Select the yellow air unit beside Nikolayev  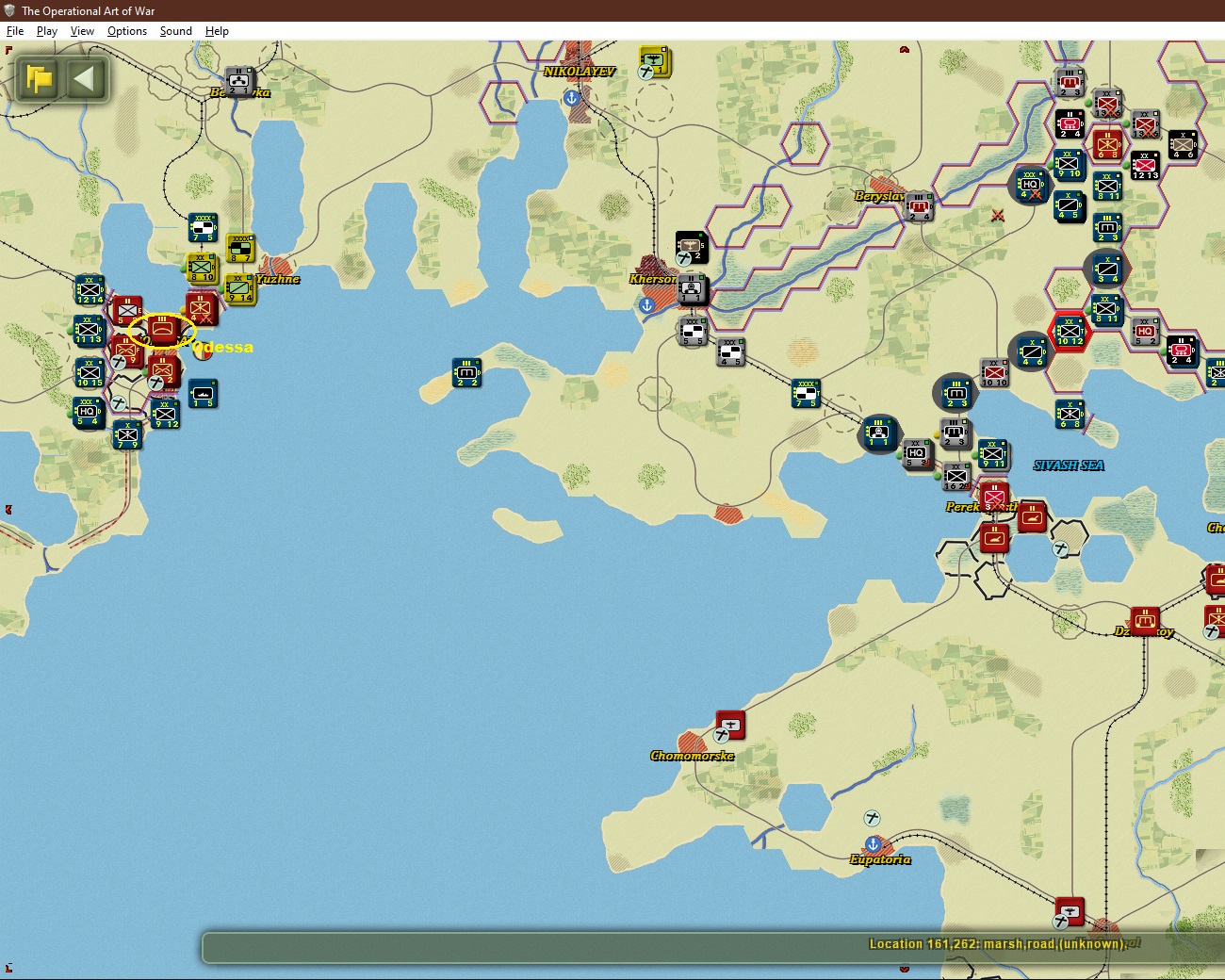(x=655, y=61)
